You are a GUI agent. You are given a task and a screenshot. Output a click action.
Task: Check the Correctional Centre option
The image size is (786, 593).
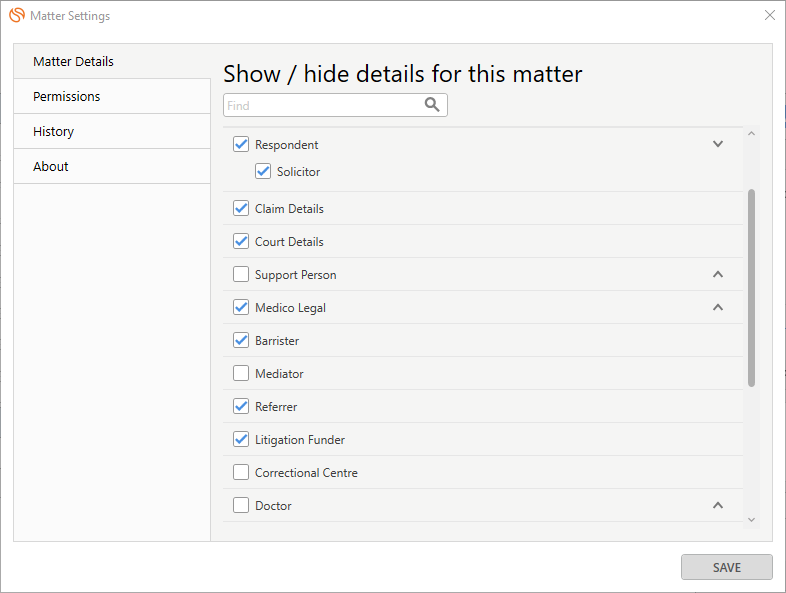tap(241, 472)
